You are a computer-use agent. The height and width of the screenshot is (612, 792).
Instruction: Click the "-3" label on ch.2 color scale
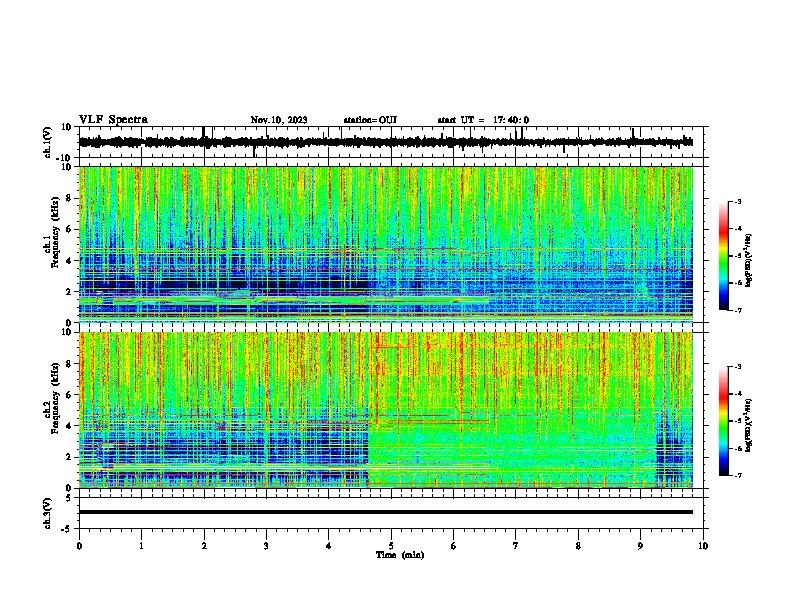[x=738, y=367]
